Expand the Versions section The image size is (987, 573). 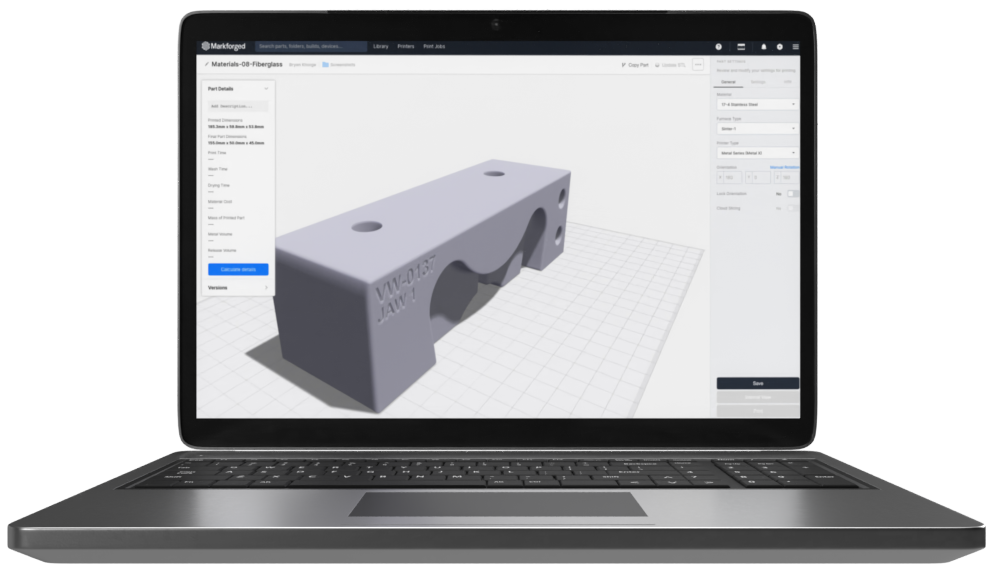tap(238, 288)
